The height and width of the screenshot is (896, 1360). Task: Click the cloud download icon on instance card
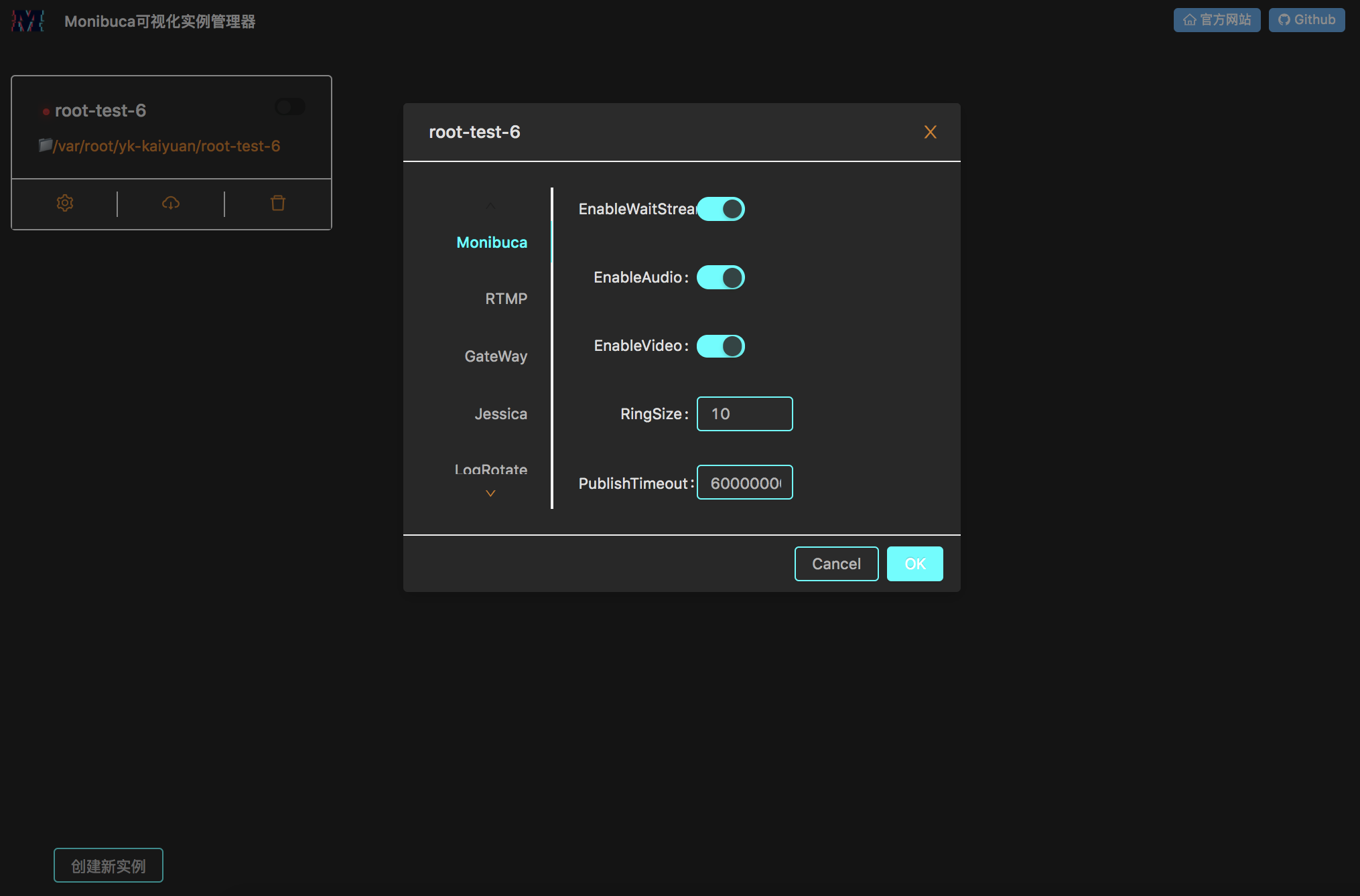tap(171, 203)
